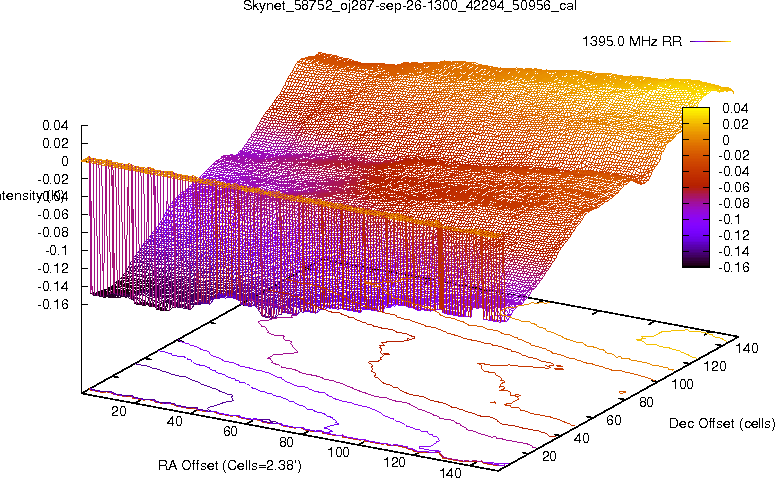Click the -0.08 tick on the intensity axis
Screen dimensions: 775x478
point(53,232)
